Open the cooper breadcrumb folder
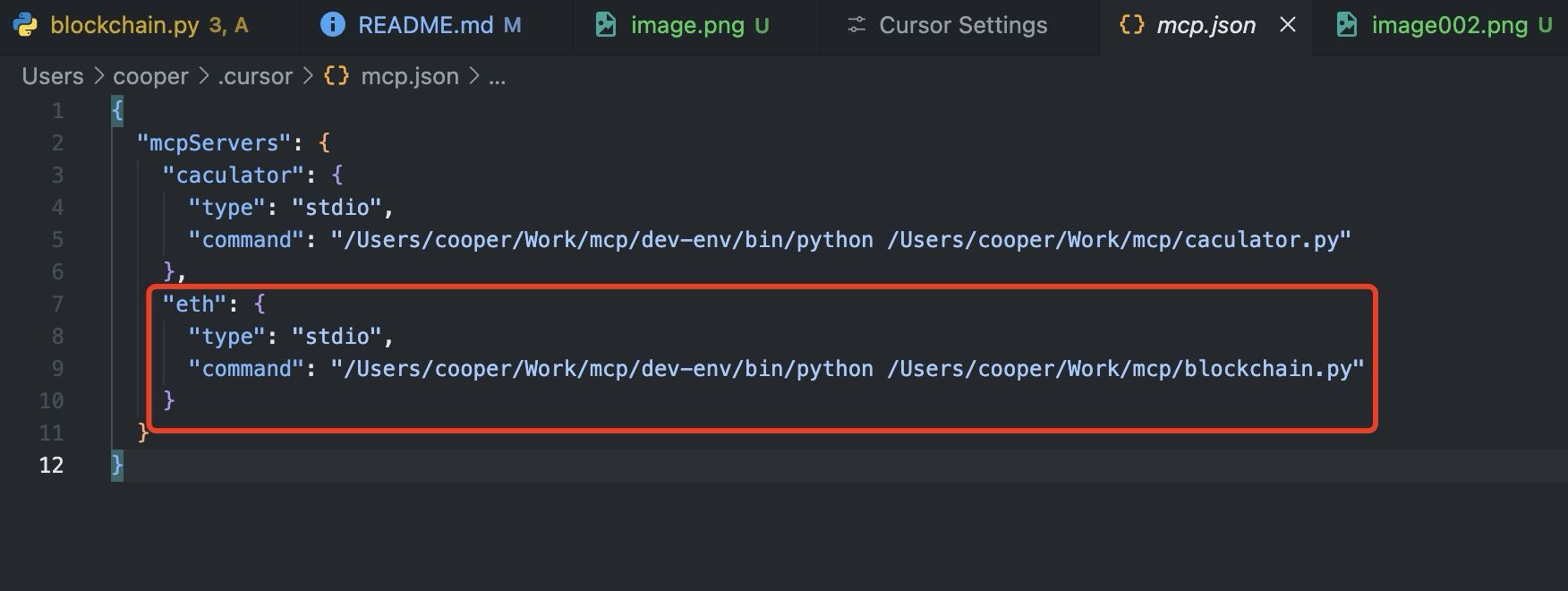The image size is (1568, 591). click(x=150, y=77)
